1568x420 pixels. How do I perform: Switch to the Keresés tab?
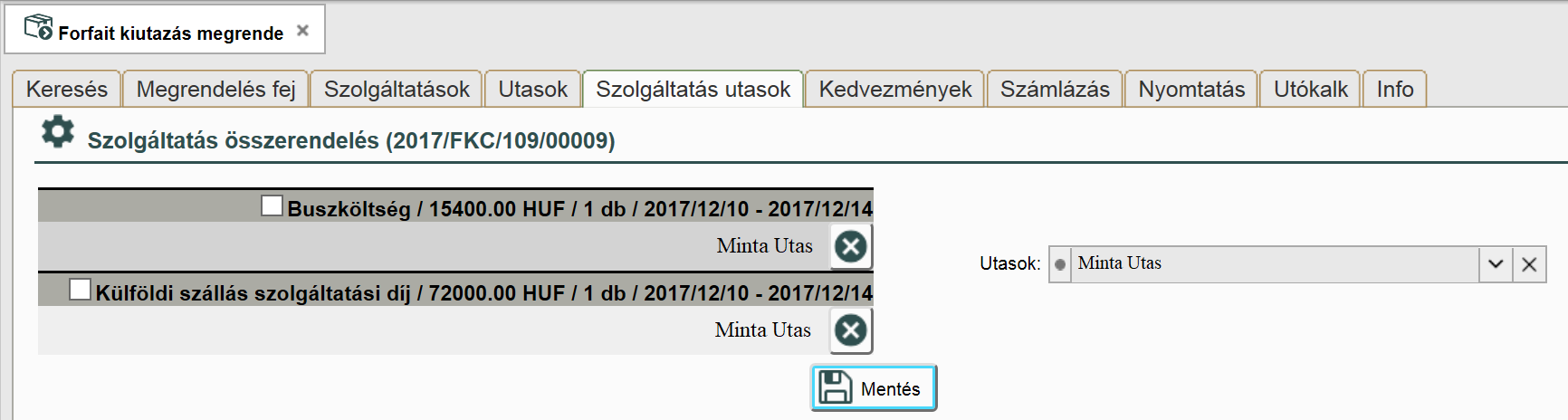[67, 90]
